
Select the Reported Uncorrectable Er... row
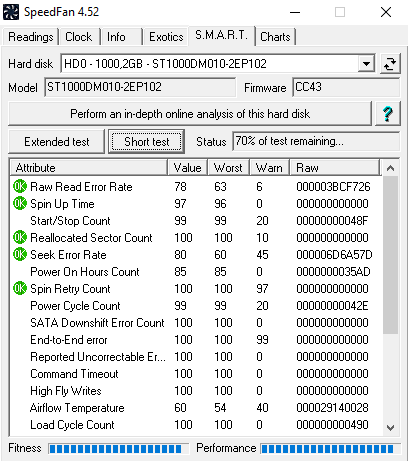197,357
